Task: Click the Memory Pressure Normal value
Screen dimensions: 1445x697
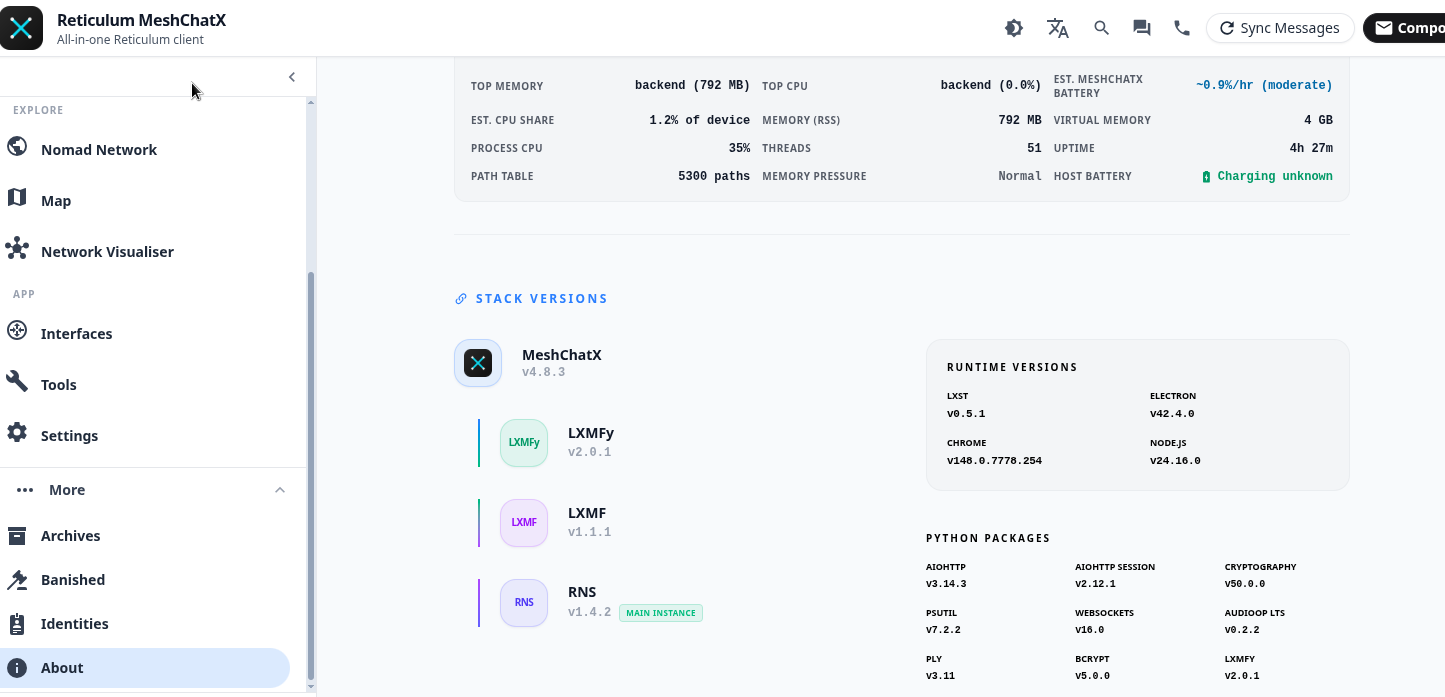Action: [1020, 176]
